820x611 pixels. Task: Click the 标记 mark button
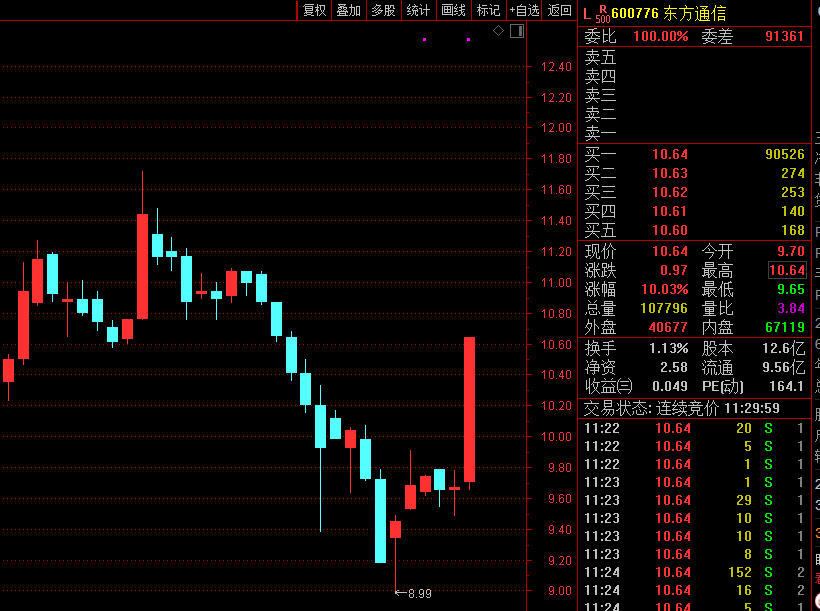[488, 10]
